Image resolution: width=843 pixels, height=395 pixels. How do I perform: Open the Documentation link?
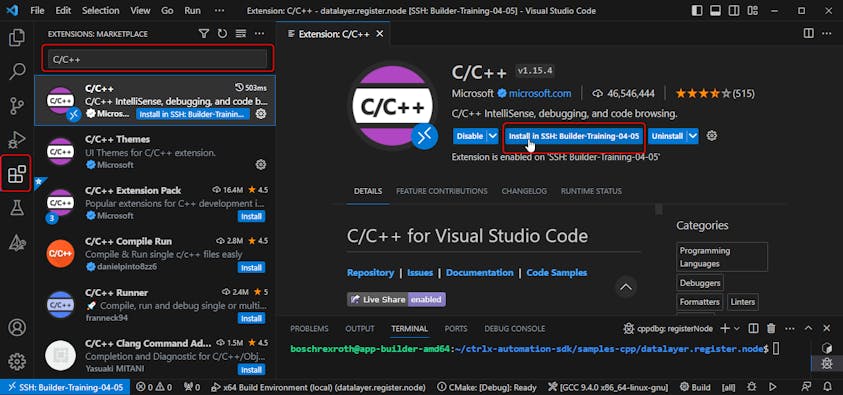point(480,272)
